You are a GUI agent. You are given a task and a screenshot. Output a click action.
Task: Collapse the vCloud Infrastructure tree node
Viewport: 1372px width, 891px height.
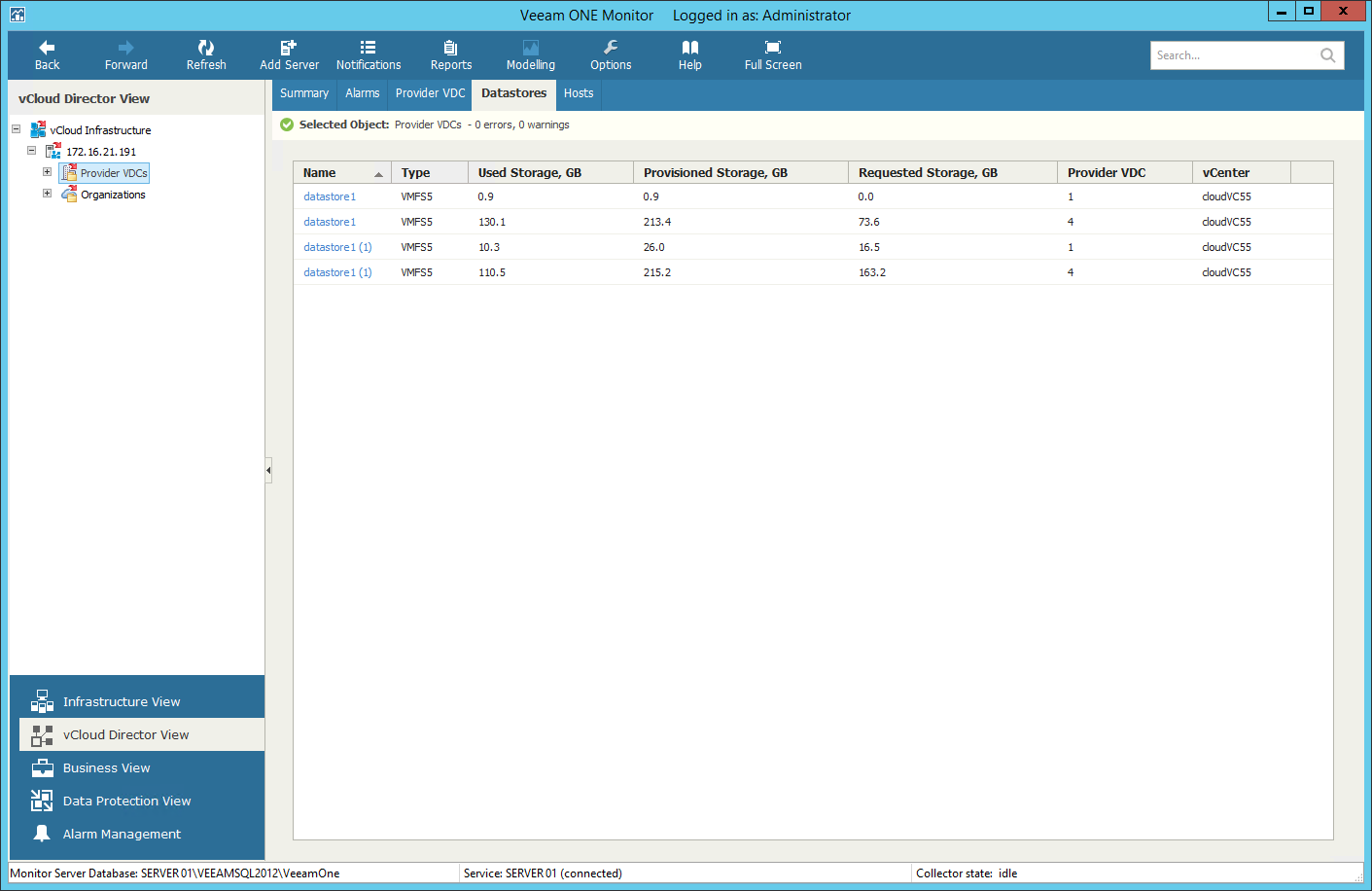pos(16,128)
